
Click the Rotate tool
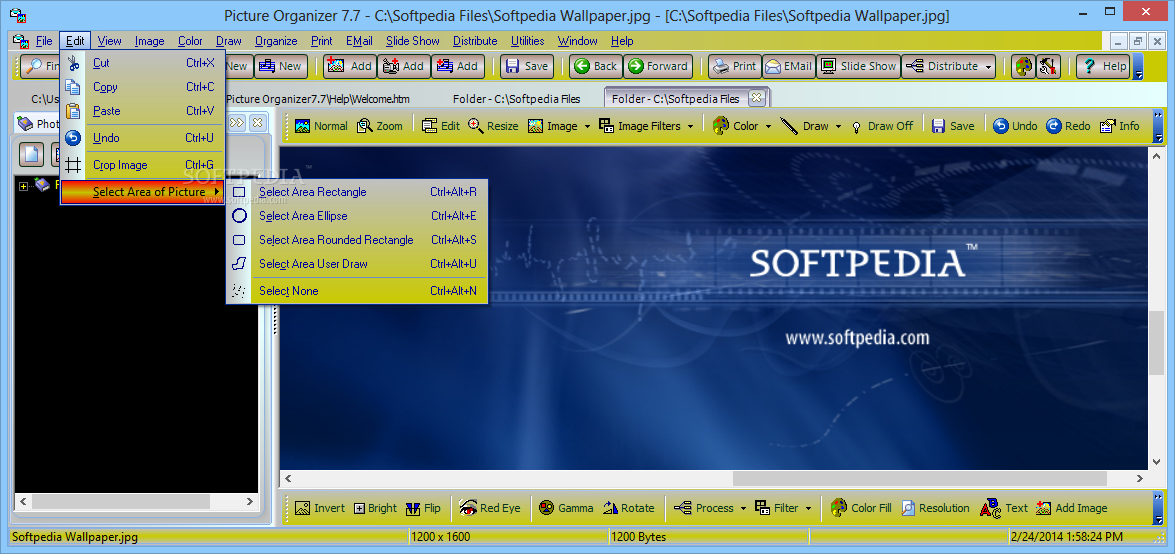coord(629,508)
